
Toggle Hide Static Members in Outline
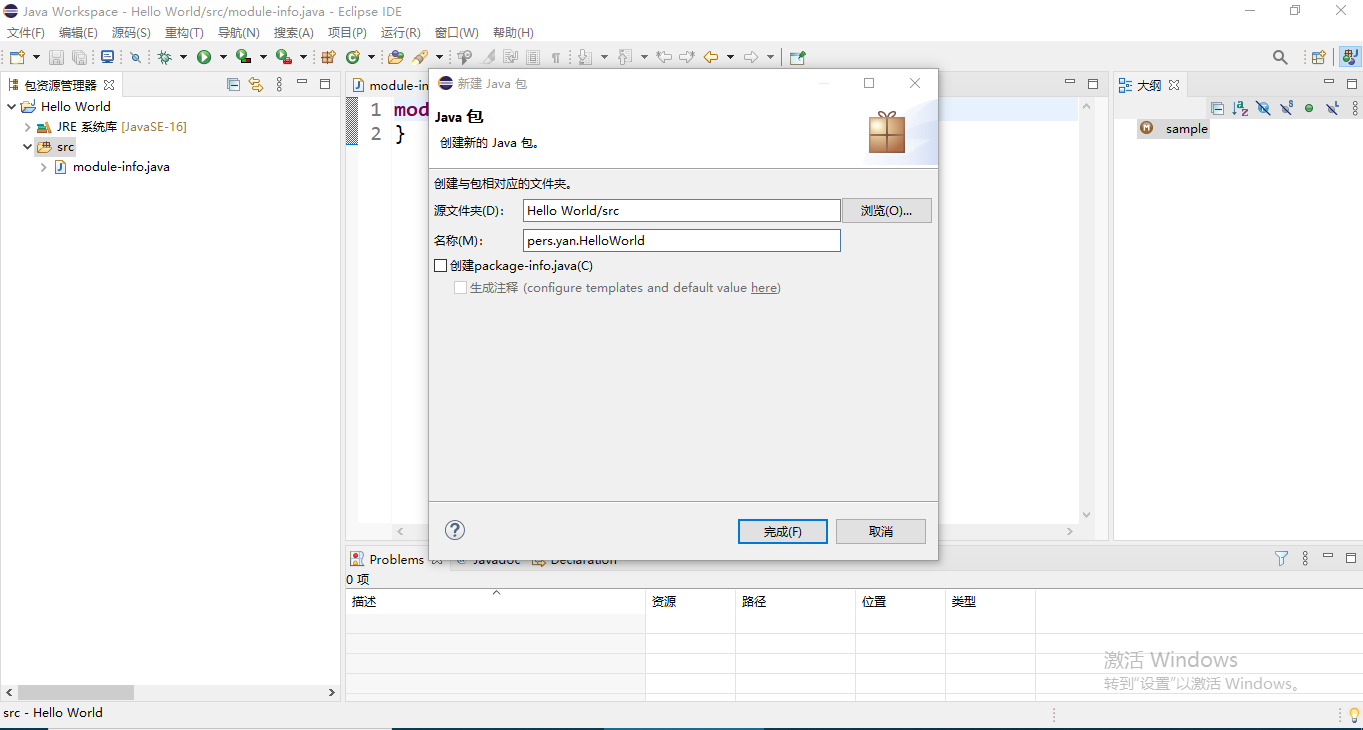pyautogui.click(x=1286, y=108)
